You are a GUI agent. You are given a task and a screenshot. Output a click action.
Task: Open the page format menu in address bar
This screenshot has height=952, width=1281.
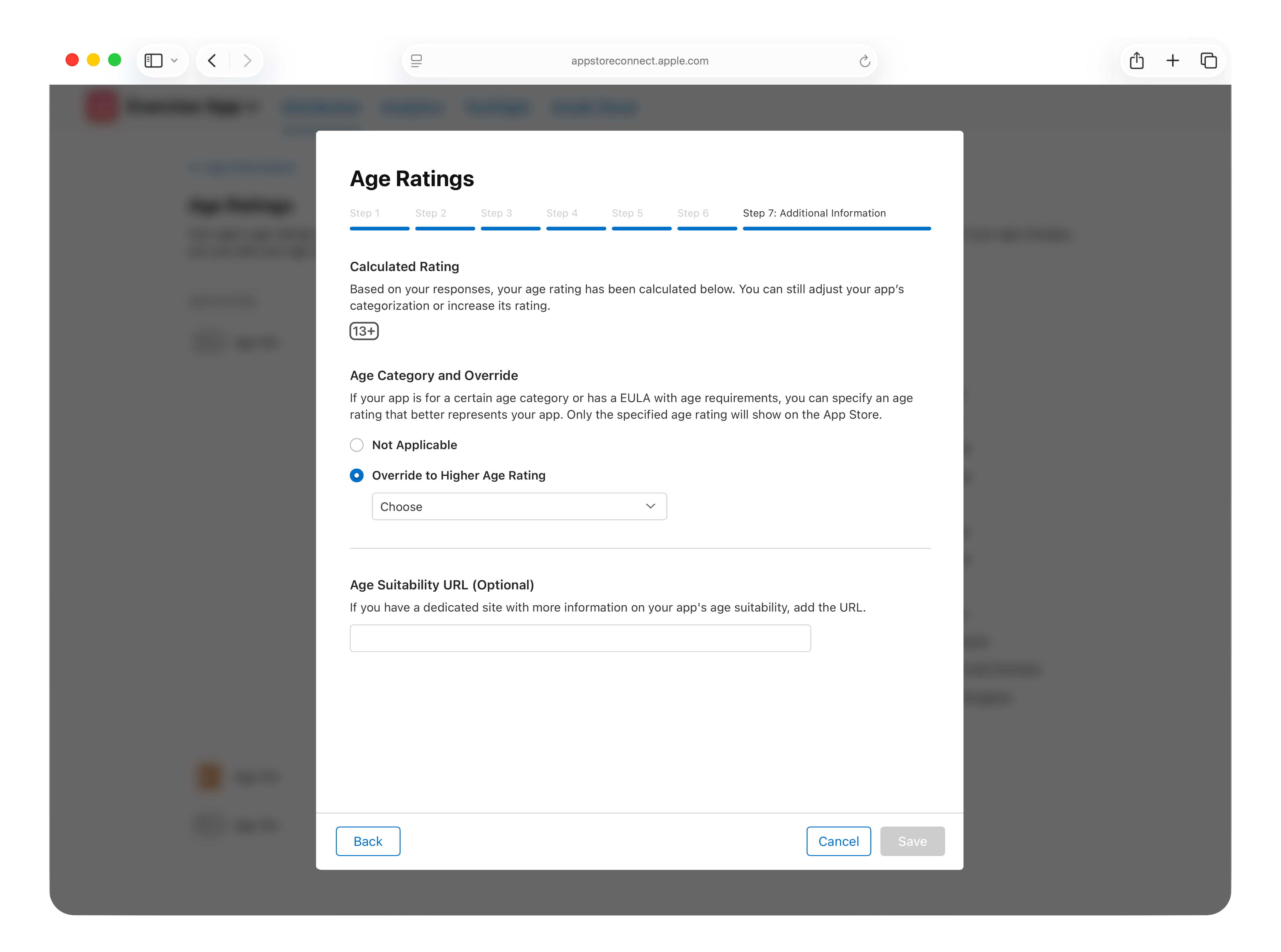click(416, 61)
